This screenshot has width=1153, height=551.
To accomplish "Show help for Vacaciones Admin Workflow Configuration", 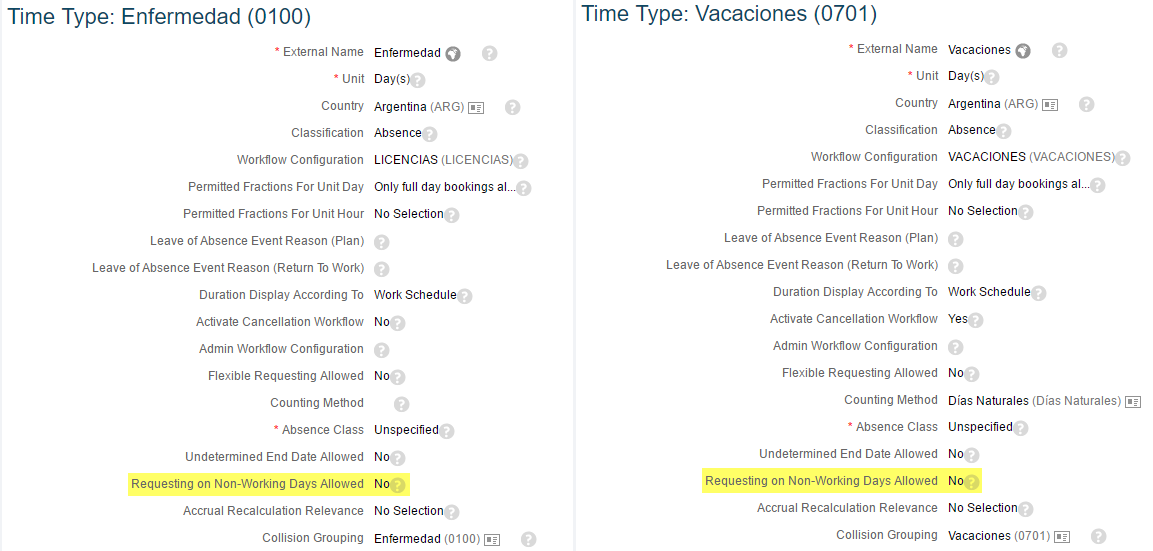I will (x=955, y=347).
